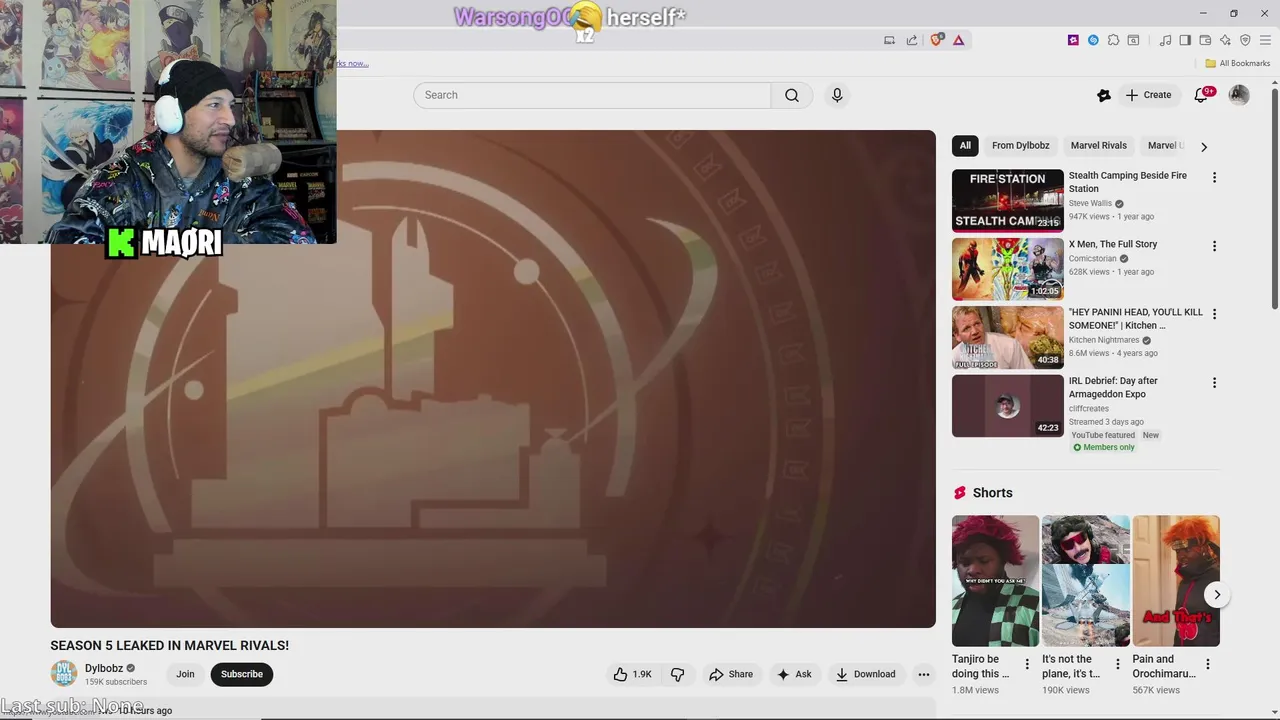
Task: Focus the YouTube search field
Action: click(592, 95)
